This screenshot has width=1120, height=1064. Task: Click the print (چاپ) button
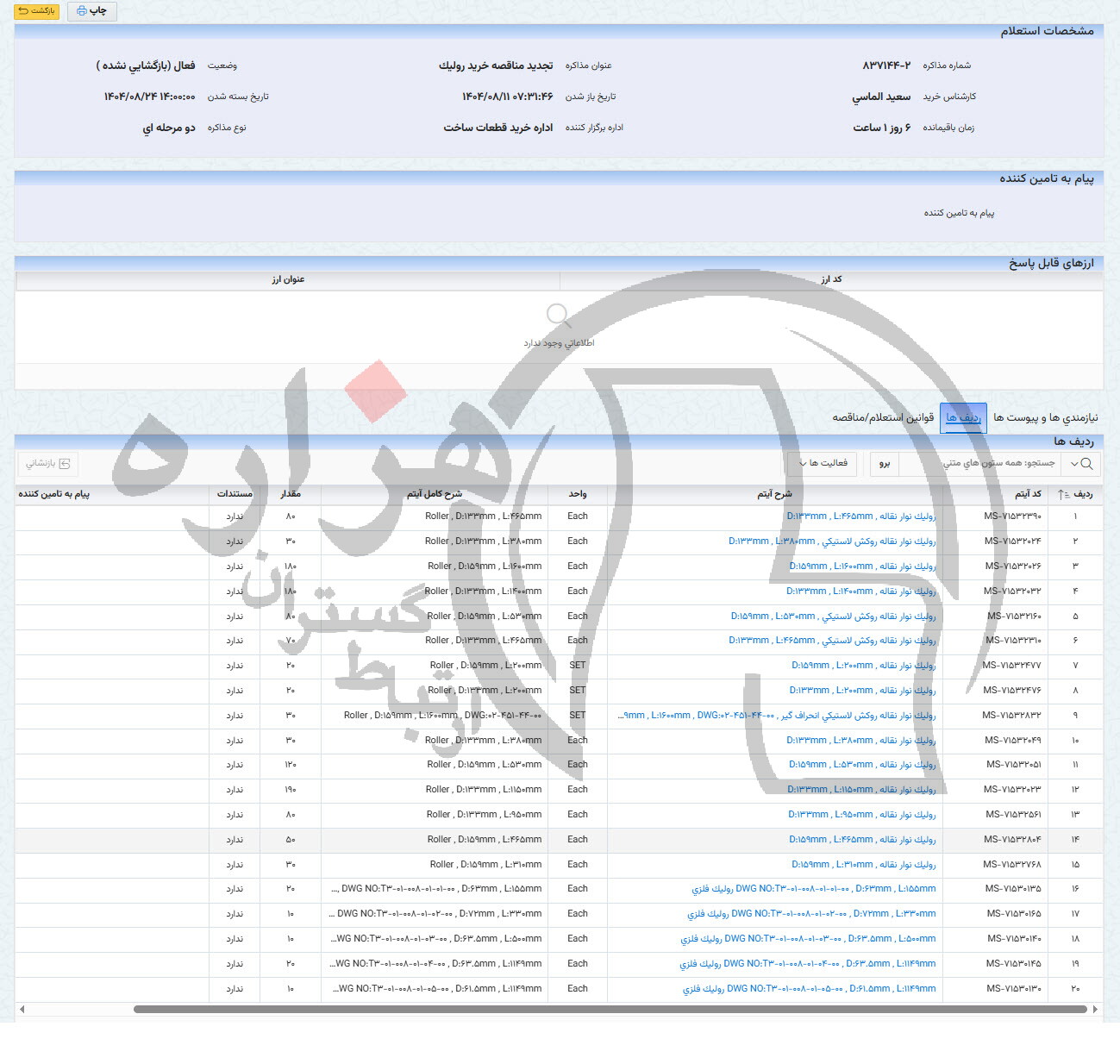tap(91, 11)
